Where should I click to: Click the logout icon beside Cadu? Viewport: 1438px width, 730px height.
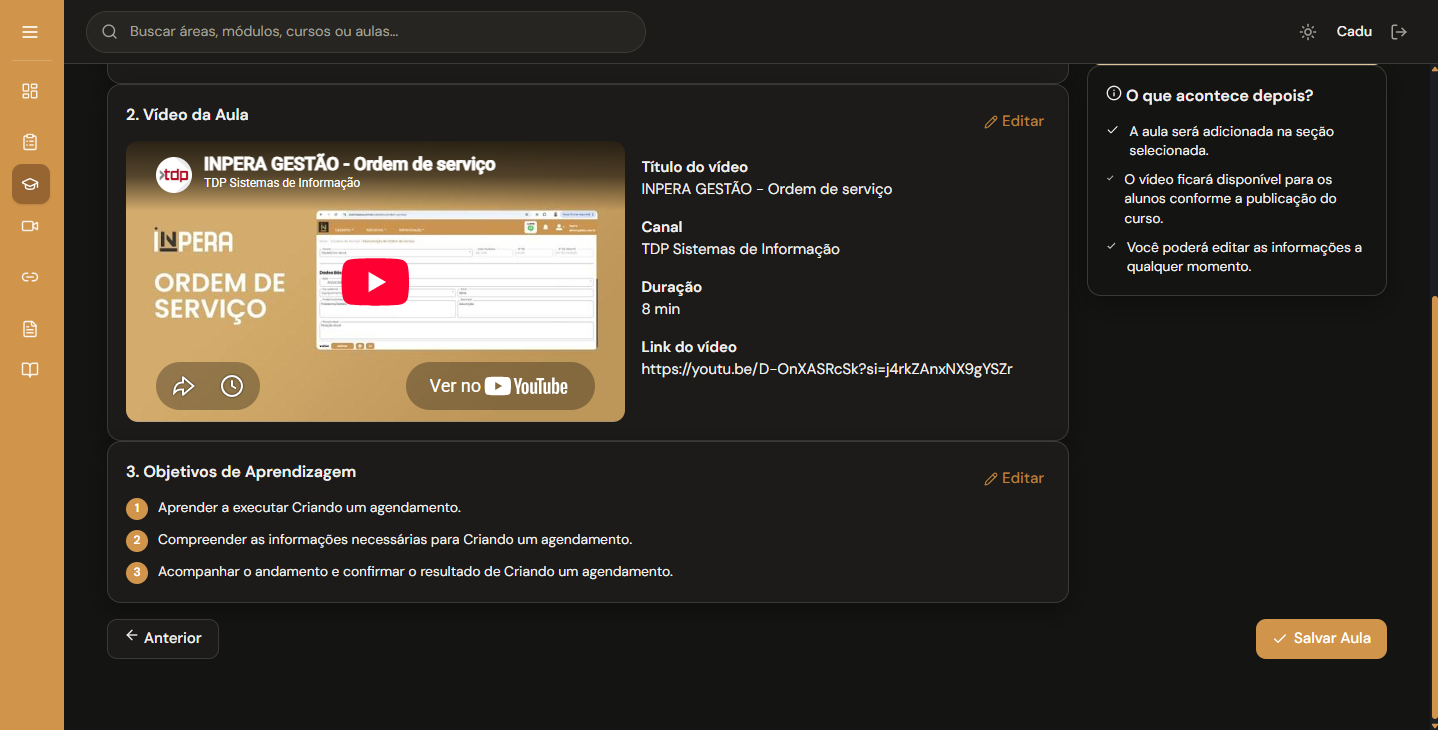[x=1399, y=32]
